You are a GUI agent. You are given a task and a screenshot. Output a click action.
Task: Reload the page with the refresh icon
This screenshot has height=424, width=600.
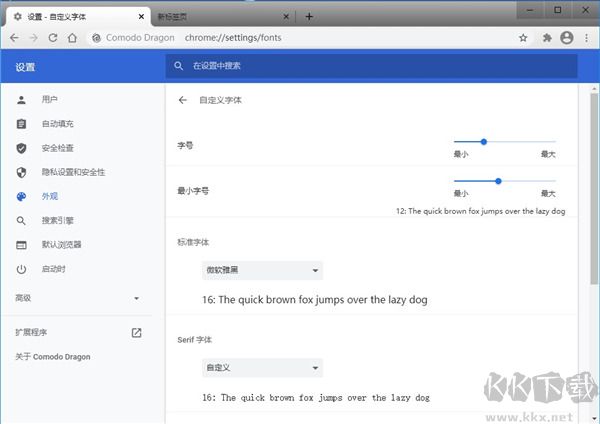pos(53,38)
